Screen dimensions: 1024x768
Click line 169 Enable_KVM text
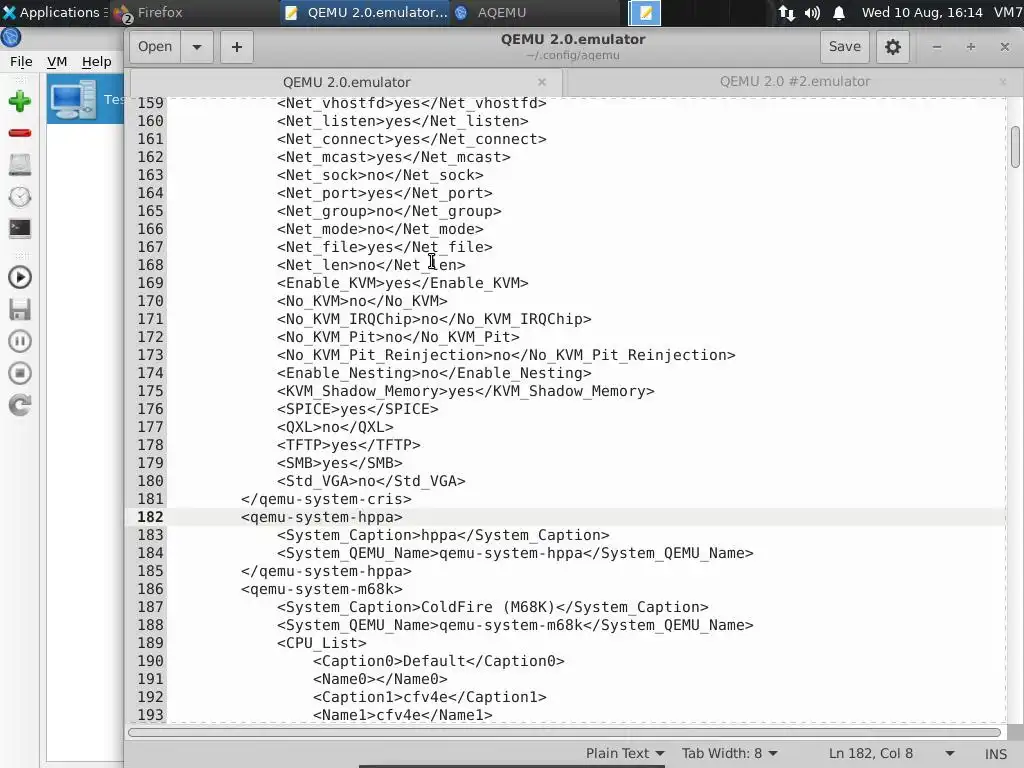click(402, 283)
